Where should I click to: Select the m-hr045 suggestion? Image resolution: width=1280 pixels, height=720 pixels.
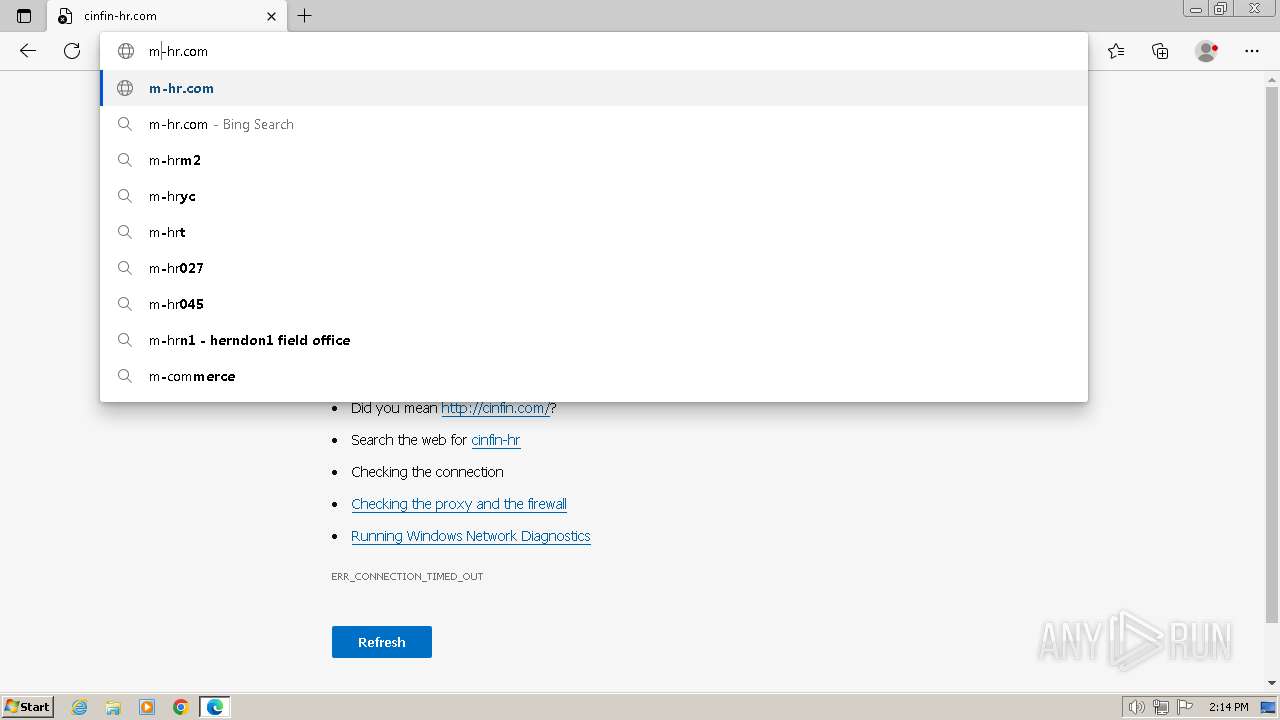(x=594, y=304)
